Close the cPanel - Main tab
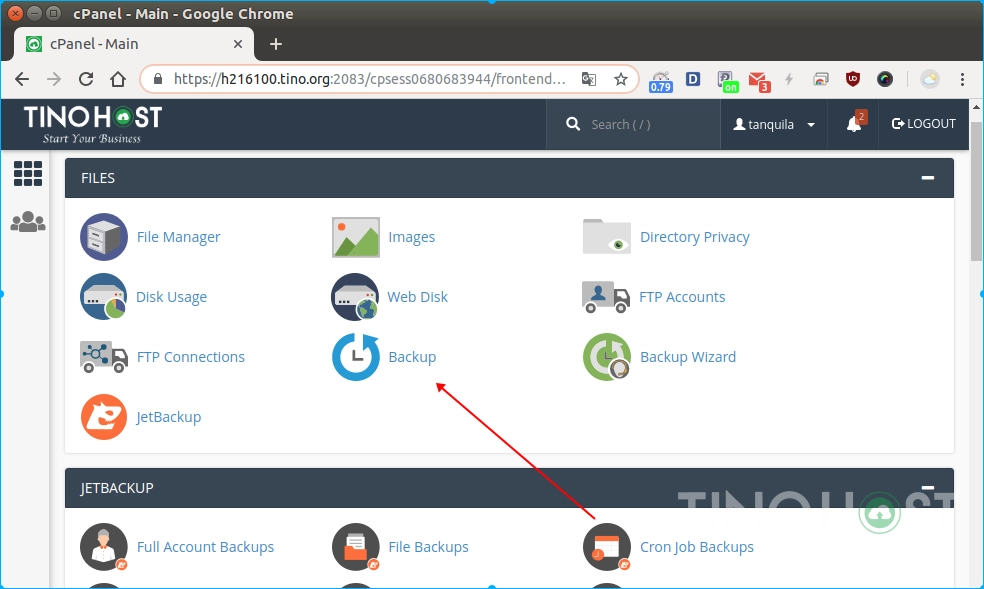 pyautogui.click(x=238, y=44)
